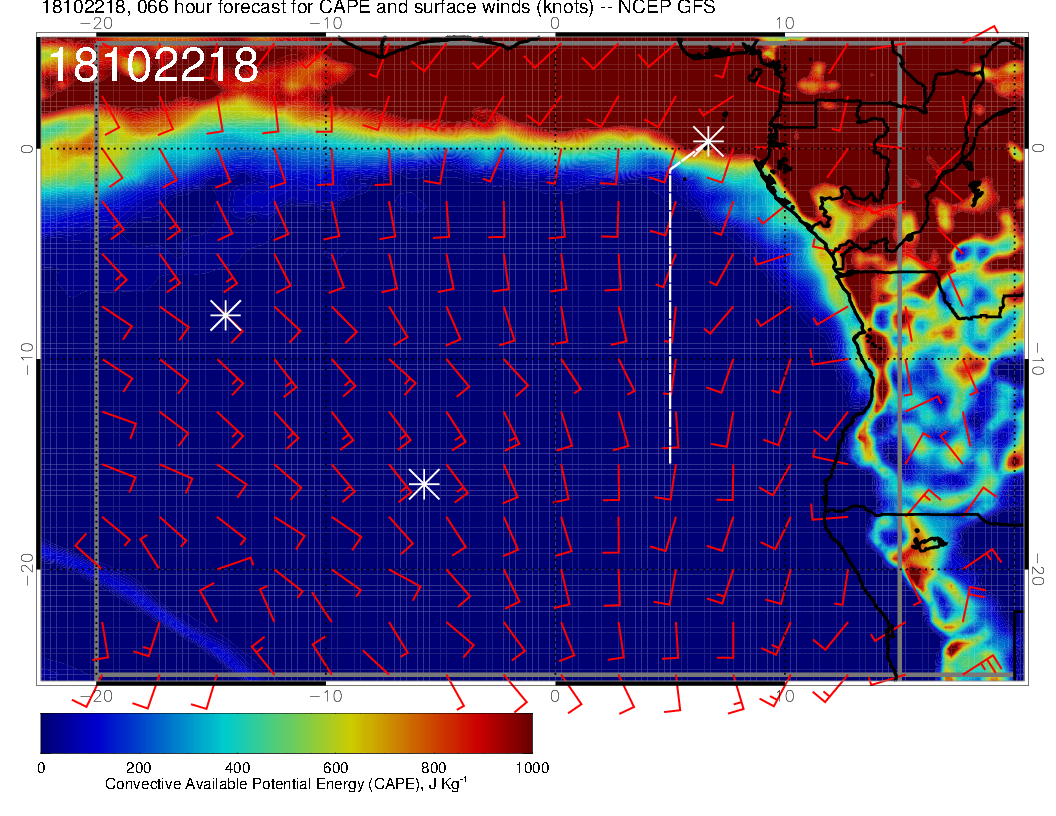The image size is (1056, 816).
Task: Click the left axis latitude label -10
Action: [26, 358]
